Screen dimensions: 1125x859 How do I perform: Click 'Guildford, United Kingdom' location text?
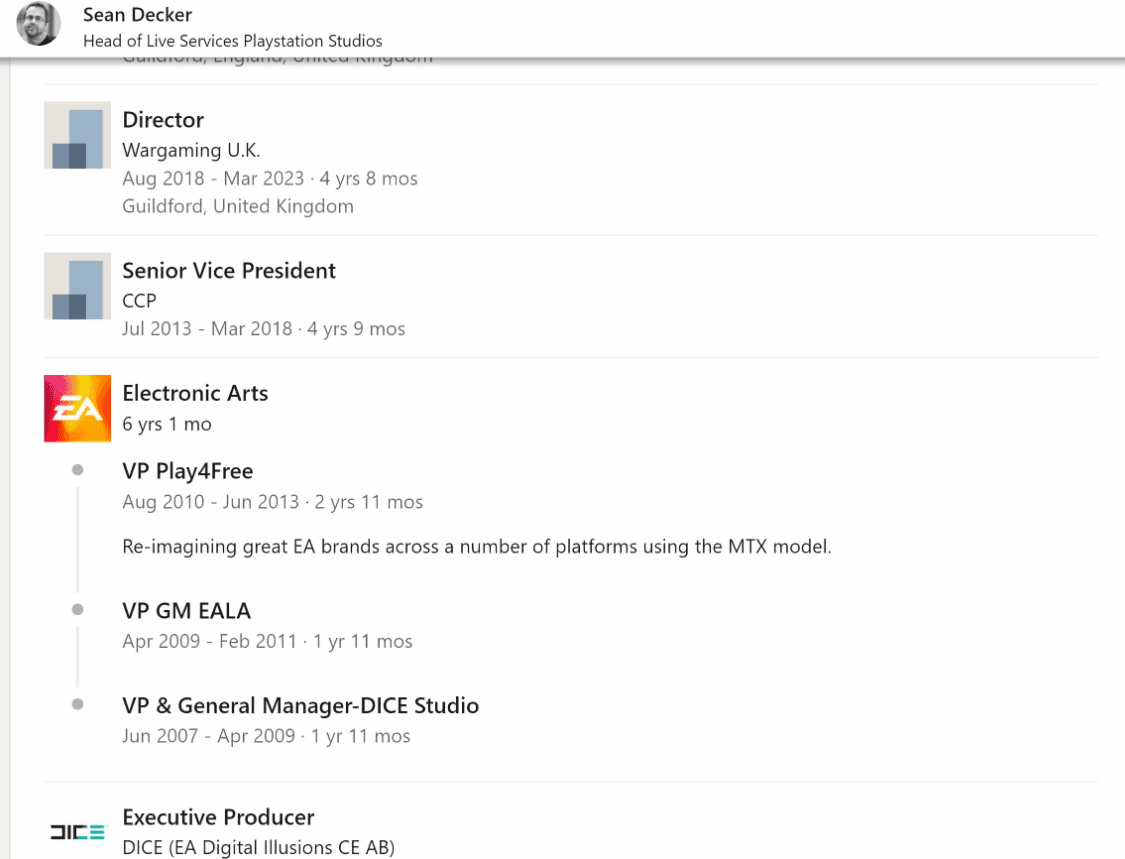(x=237, y=206)
